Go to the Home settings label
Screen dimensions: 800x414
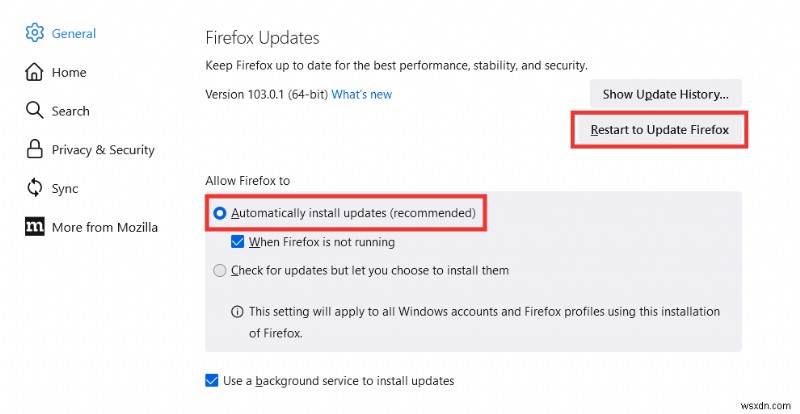[x=69, y=72]
